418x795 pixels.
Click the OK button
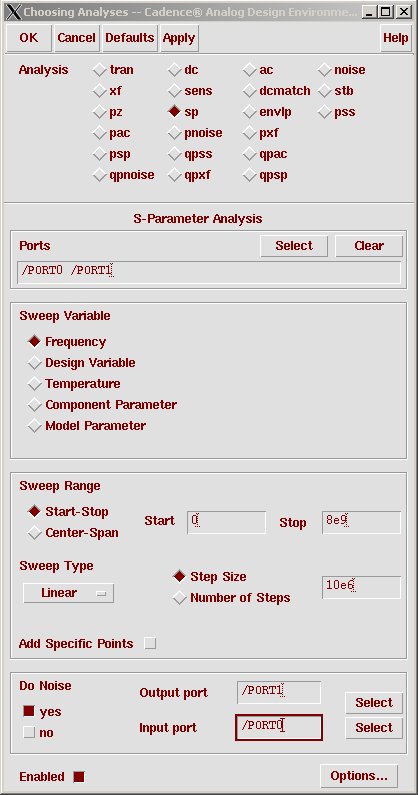coord(29,38)
